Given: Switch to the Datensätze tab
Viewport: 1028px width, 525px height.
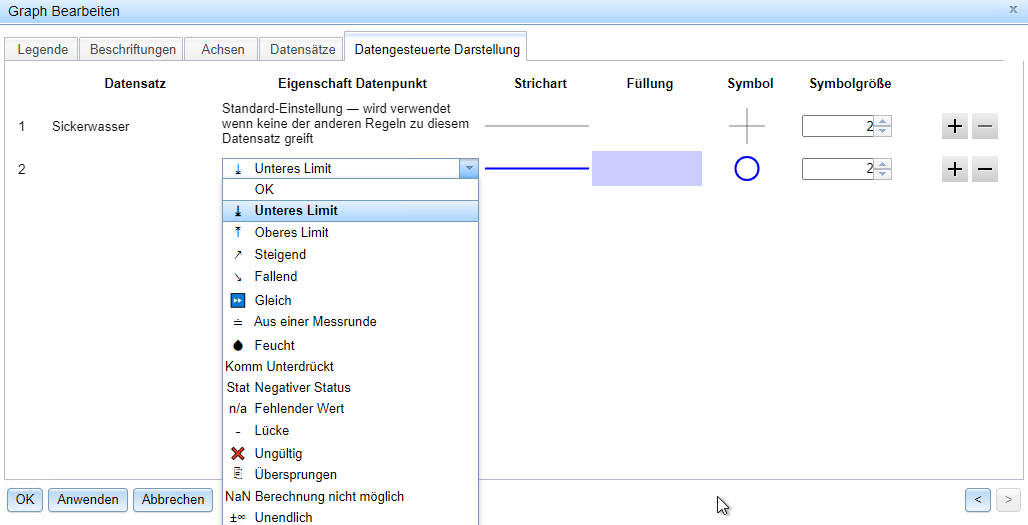Looking at the screenshot, I should 302,49.
